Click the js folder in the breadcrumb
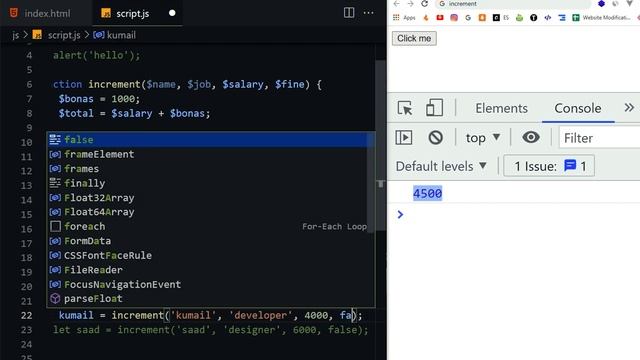Image resolution: width=640 pixels, height=360 pixels. [16, 35]
